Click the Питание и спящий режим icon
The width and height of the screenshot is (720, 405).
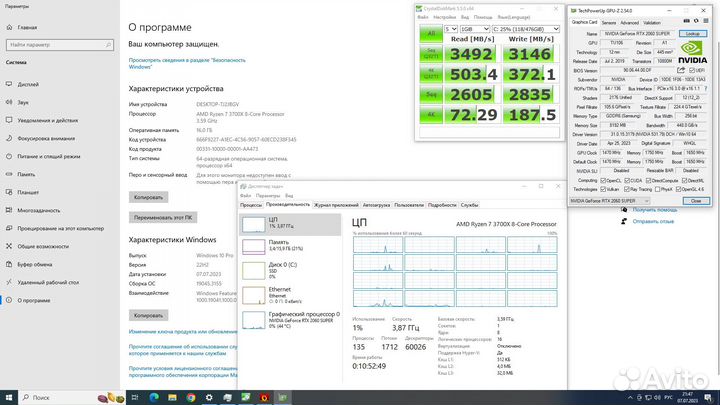tap(9, 156)
